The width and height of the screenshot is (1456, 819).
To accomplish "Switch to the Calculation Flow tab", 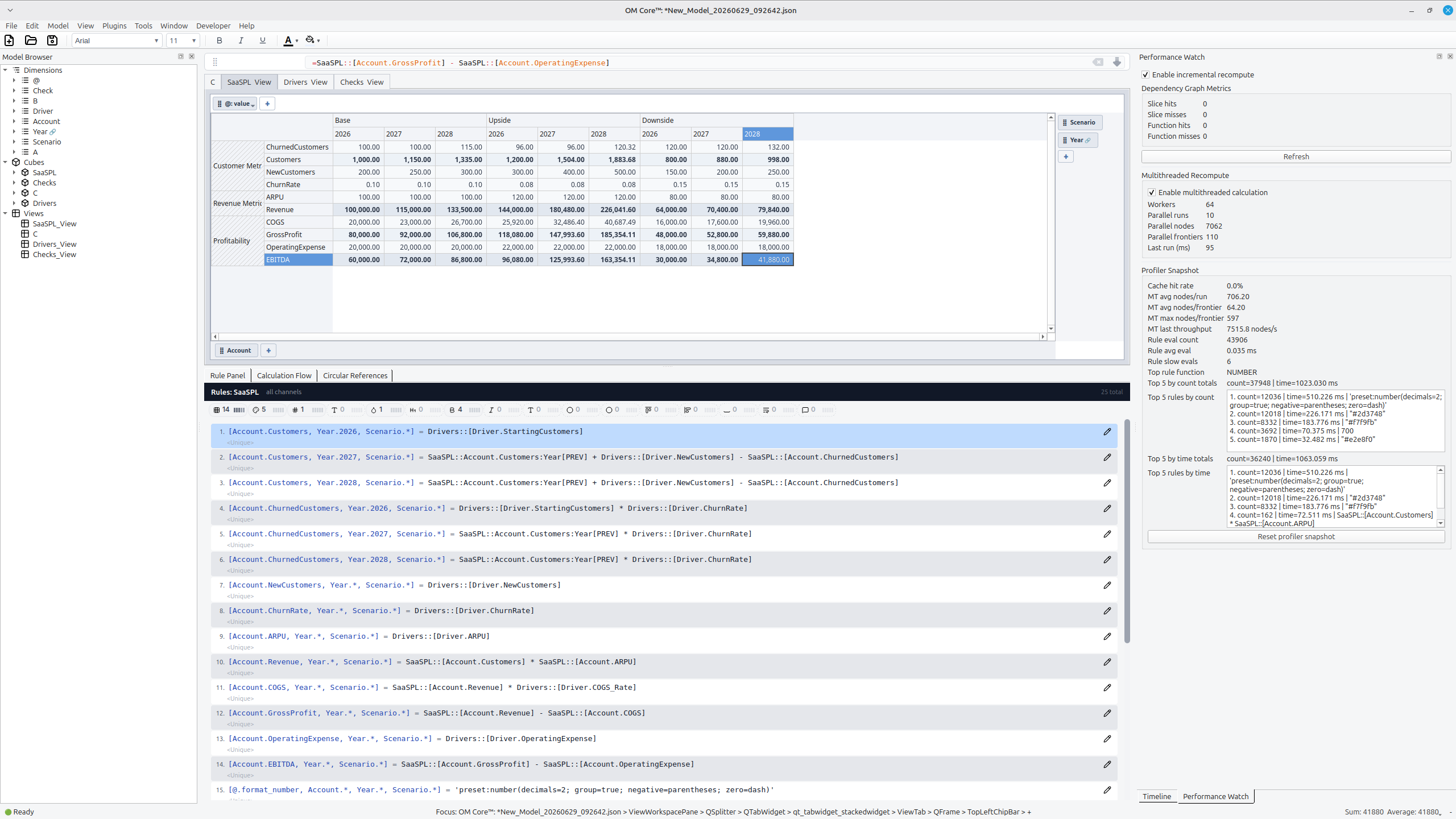I will pyautogui.click(x=284, y=375).
